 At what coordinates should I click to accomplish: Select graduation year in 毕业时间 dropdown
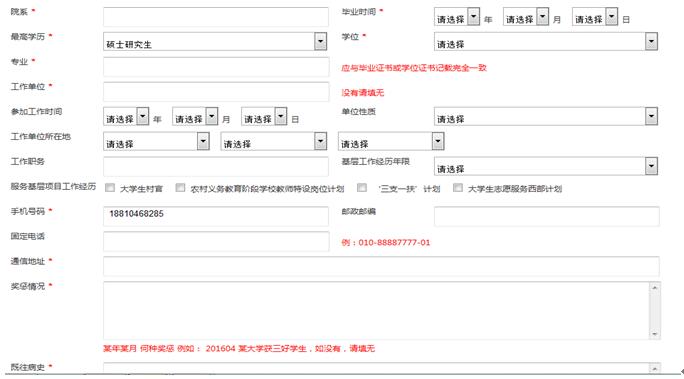tap(457, 17)
